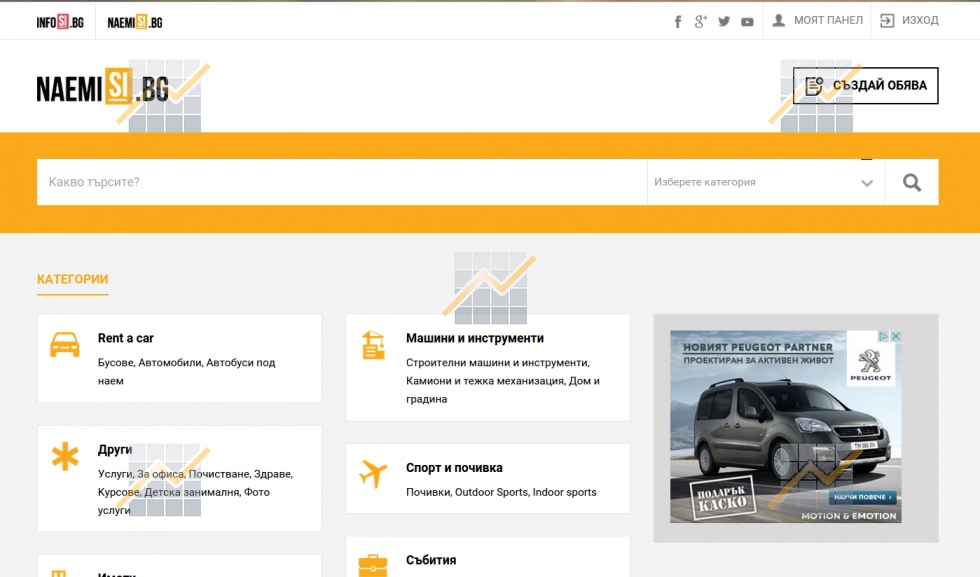Viewport: 980px width, 577px height.
Task: Click the Какво търсите? search field
Action: click(342, 183)
